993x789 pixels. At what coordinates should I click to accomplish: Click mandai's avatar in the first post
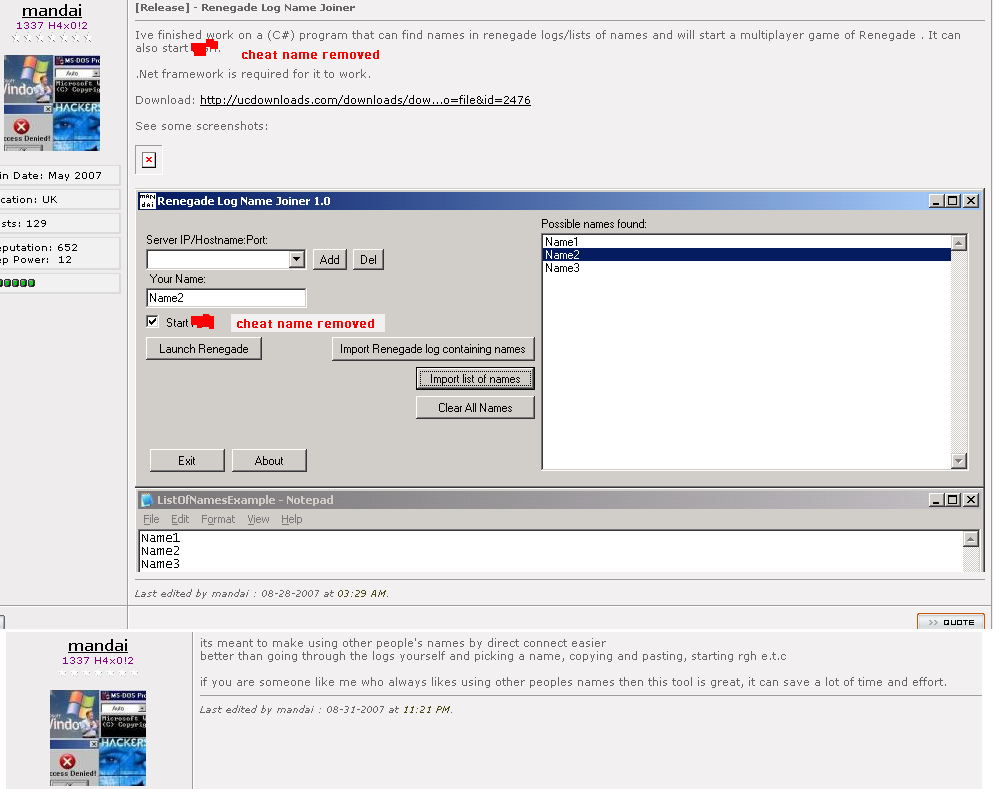[50, 102]
